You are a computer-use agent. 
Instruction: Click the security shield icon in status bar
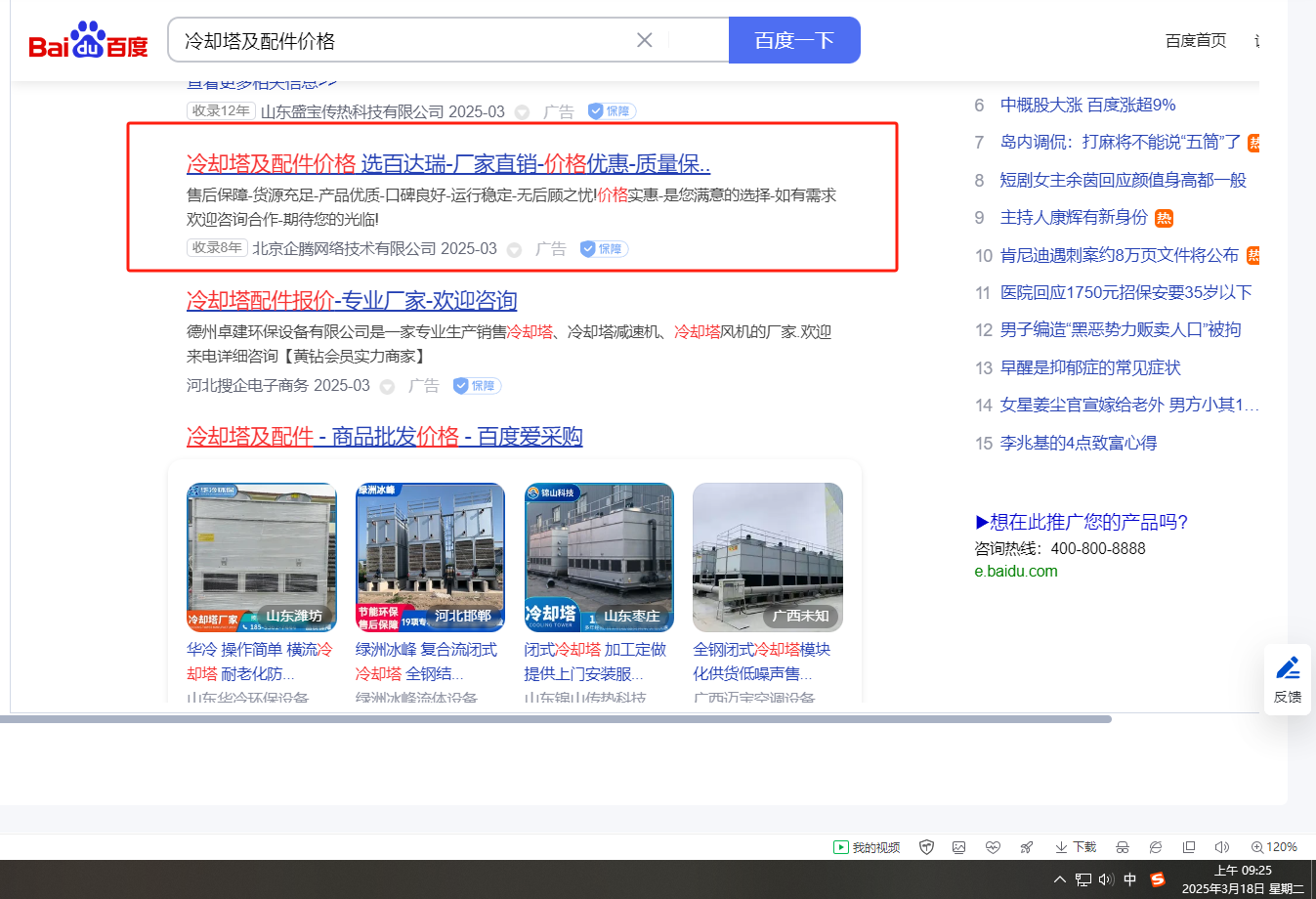click(x=927, y=847)
